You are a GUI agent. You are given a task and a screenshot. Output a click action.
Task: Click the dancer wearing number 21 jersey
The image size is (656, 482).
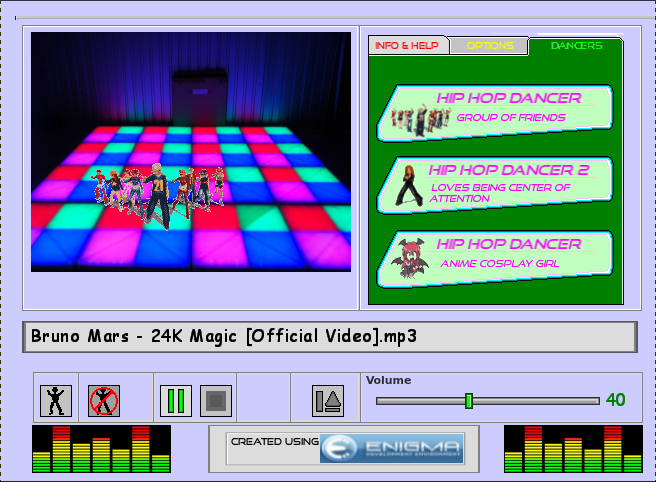[158, 197]
